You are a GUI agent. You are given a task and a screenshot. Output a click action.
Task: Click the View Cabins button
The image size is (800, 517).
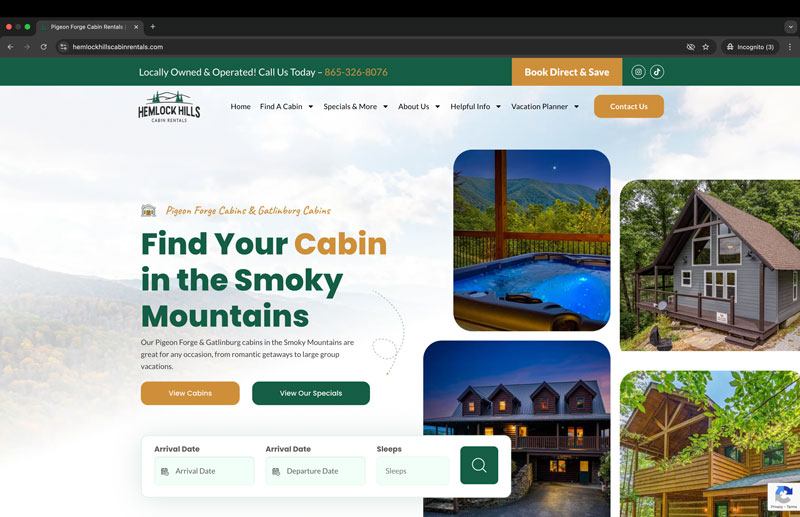coord(190,393)
